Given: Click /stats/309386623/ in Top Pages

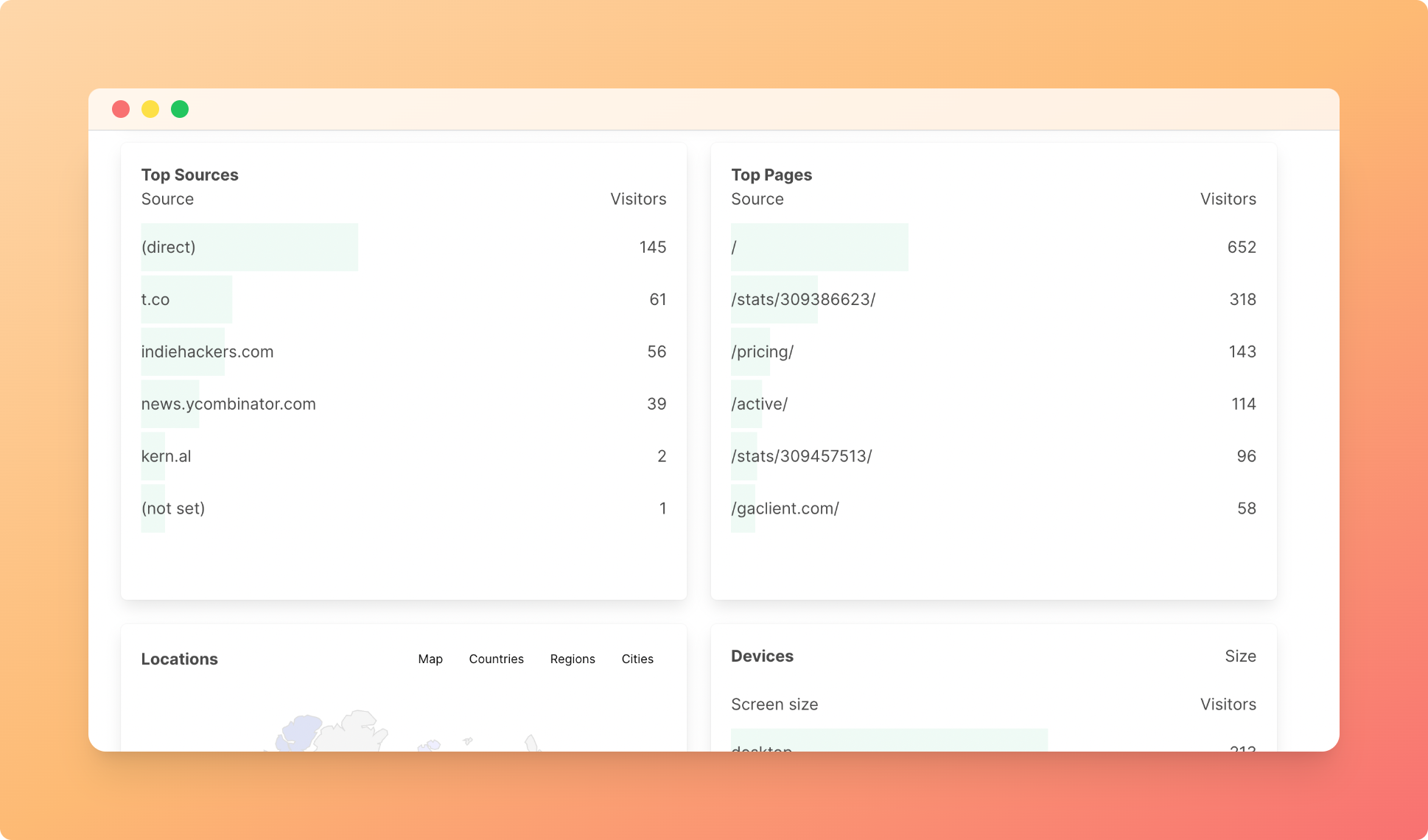Looking at the screenshot, I should coord(803,299).
